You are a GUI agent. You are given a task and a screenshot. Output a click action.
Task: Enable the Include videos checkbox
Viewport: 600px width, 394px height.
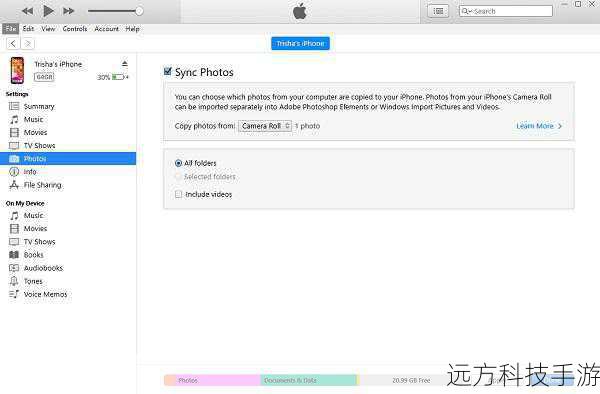178,194
